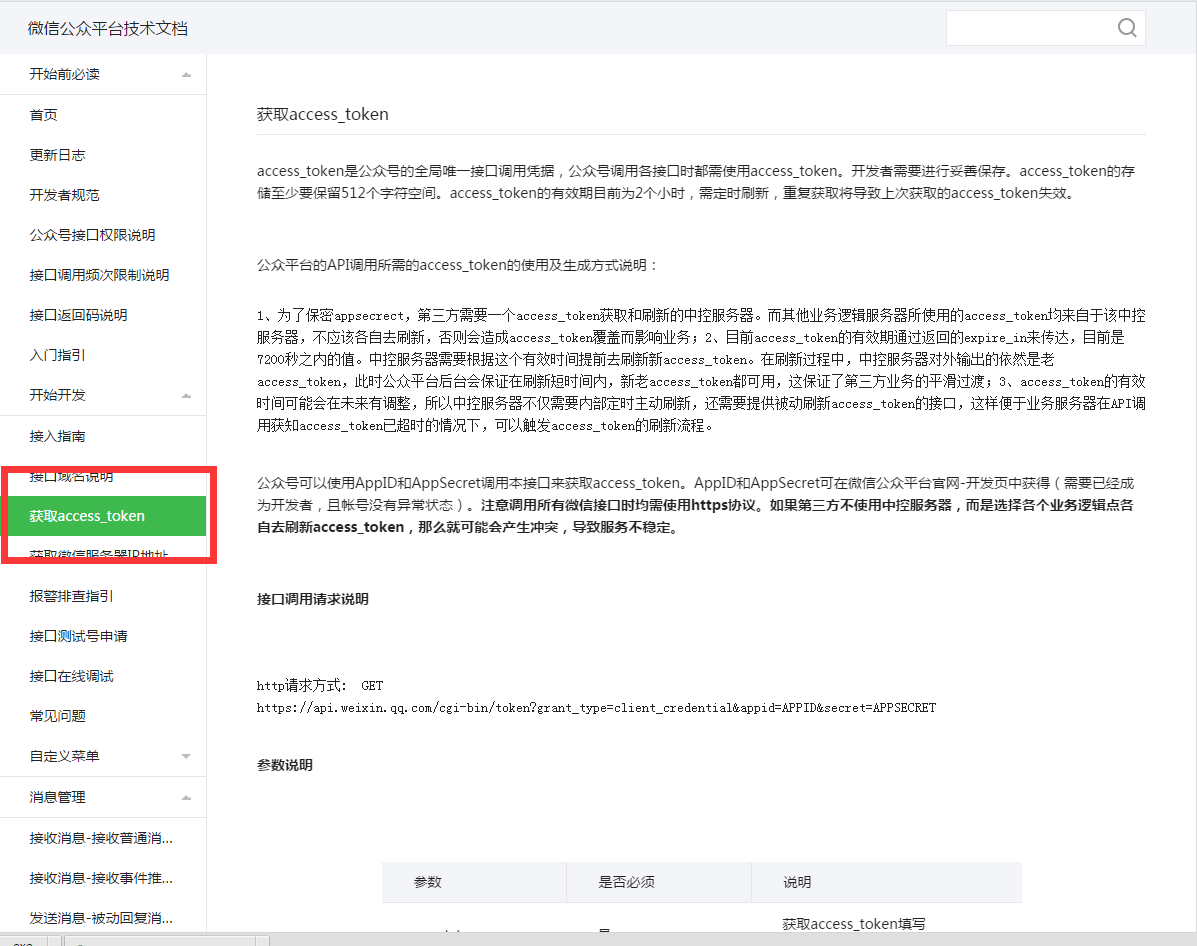Open the 报警排查指引 sidebar item
The width and height of the screenshot is (1197, 946).
(71, 596)
